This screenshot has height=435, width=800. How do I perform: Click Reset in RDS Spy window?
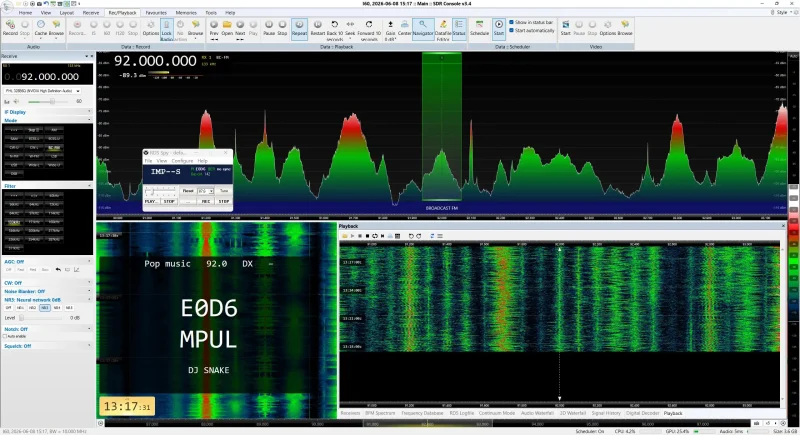pos(188,191)
